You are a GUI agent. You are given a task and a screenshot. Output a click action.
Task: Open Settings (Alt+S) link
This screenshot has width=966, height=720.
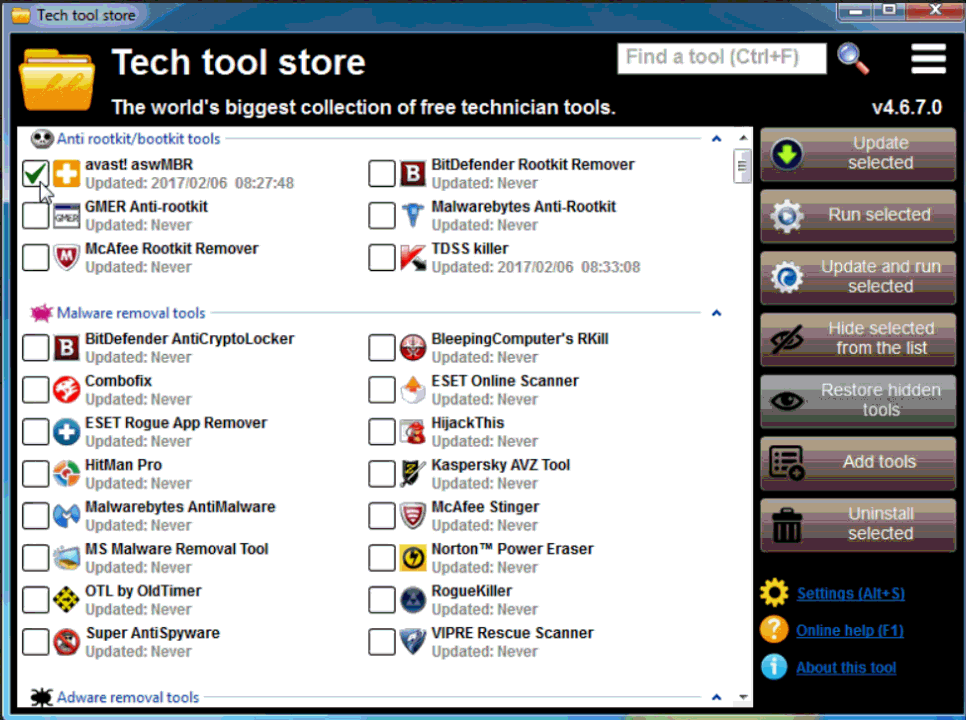(x=850, y=593)
